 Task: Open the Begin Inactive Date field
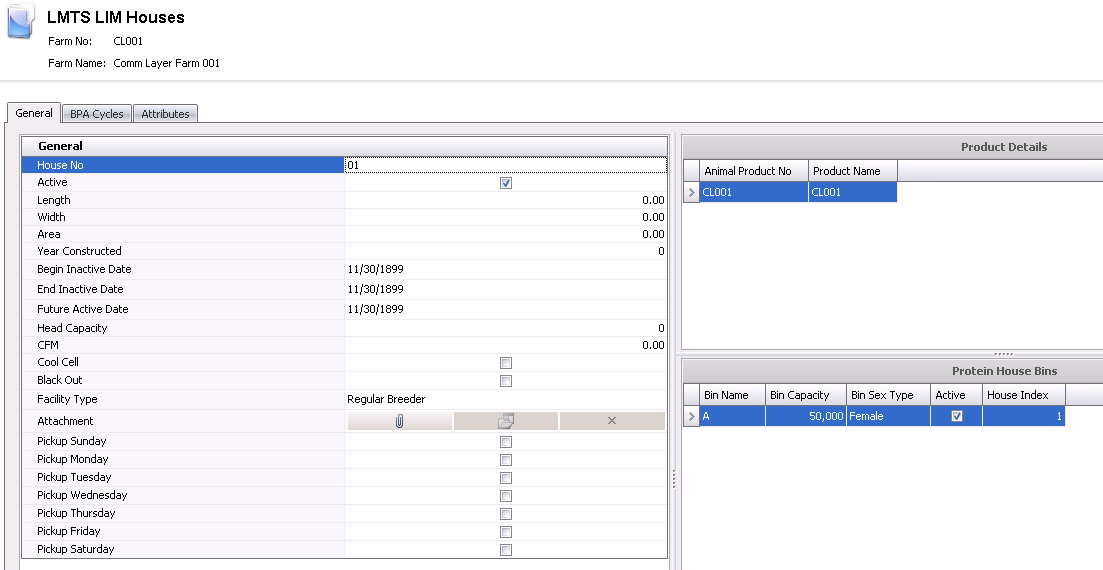coord(505,269)
